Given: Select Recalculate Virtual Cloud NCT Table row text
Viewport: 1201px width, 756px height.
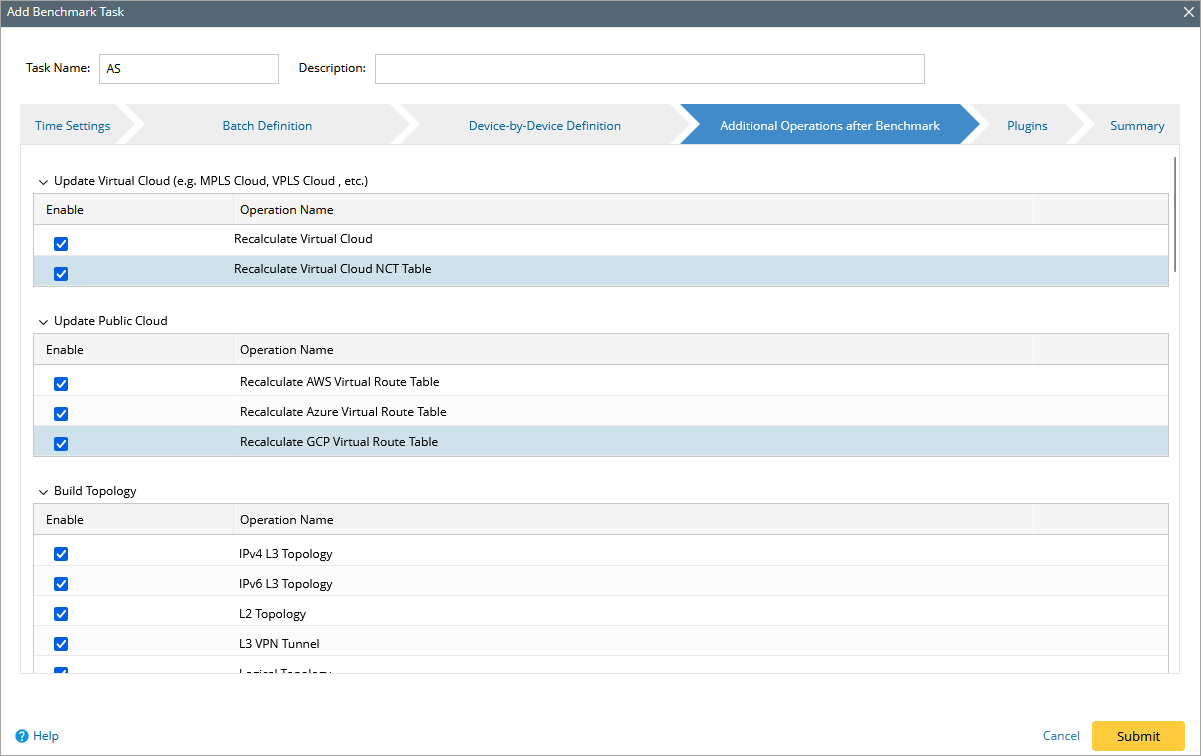Looking at the screenshot, I should pyautogui.click(x=333, y=269).
